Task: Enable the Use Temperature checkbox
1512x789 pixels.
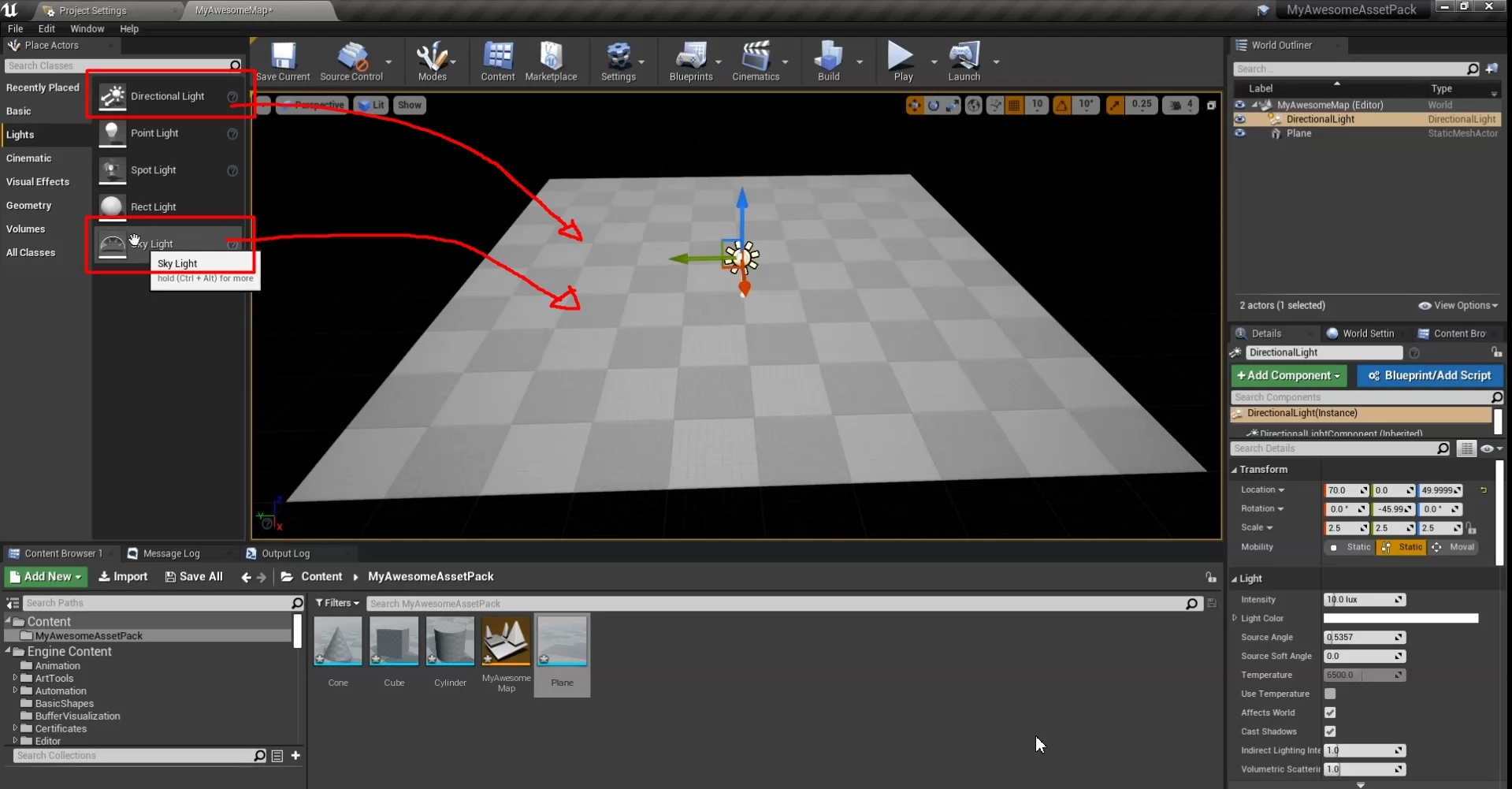Action: 1330,694
